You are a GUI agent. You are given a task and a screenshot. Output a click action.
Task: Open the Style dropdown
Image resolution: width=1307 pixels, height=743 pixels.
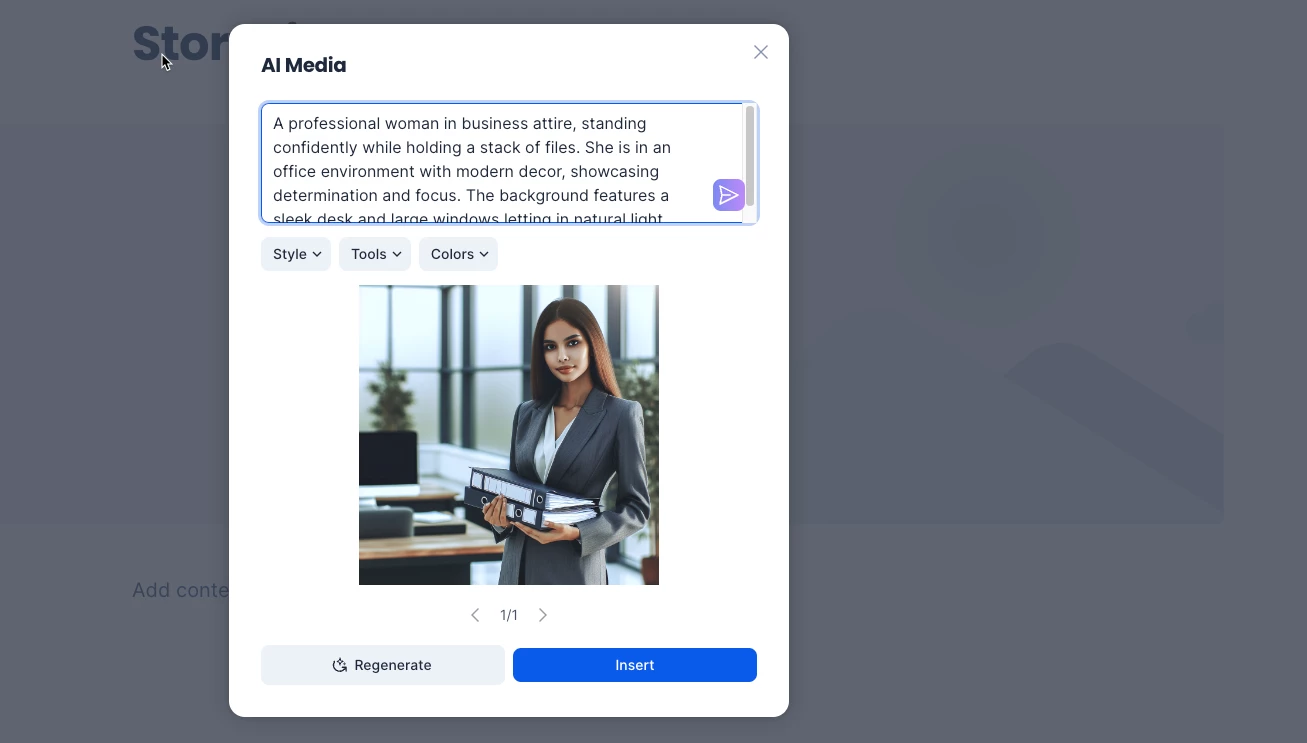coord(296,254)
